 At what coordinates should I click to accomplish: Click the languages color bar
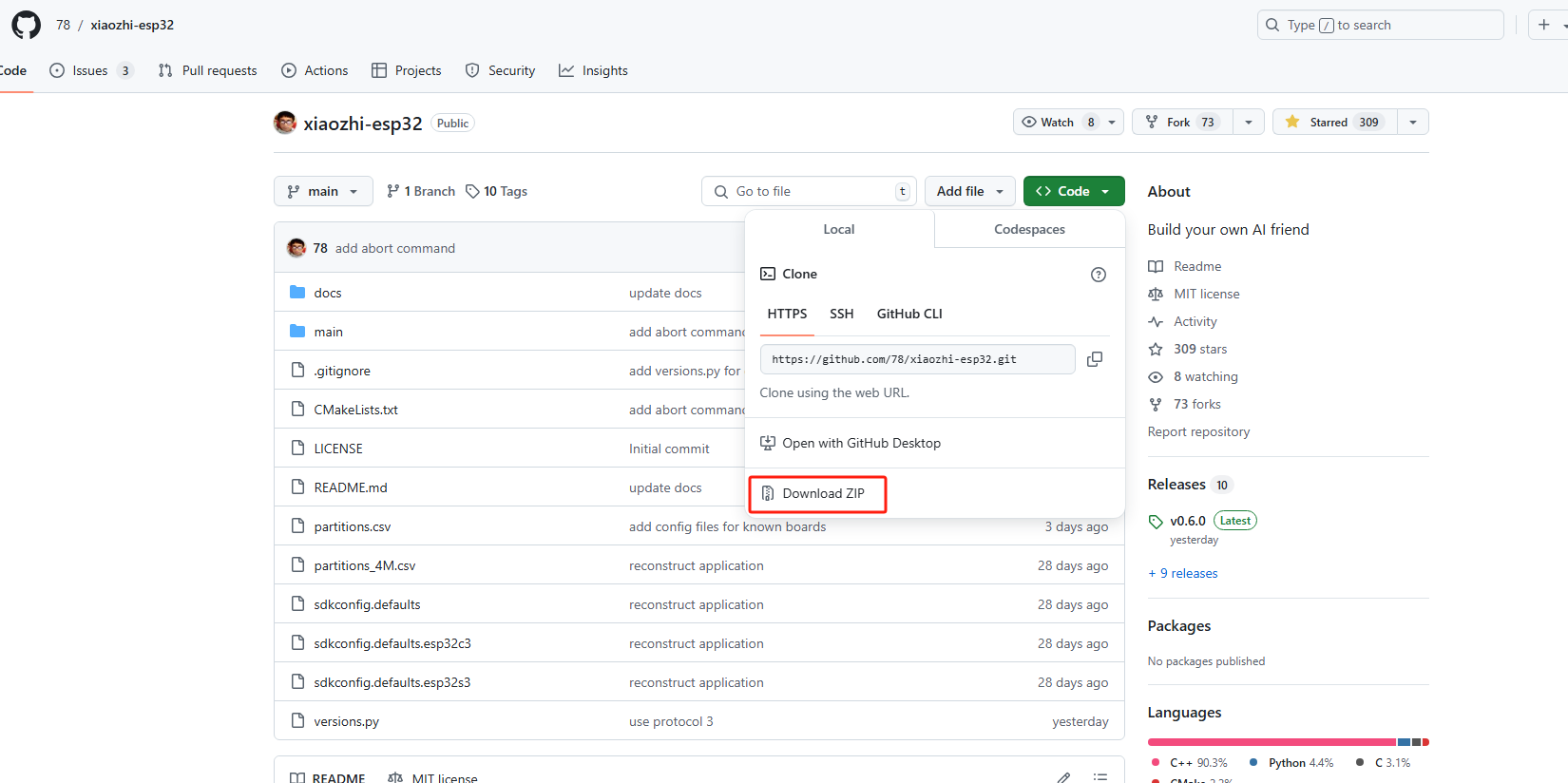click(1289, 742)
